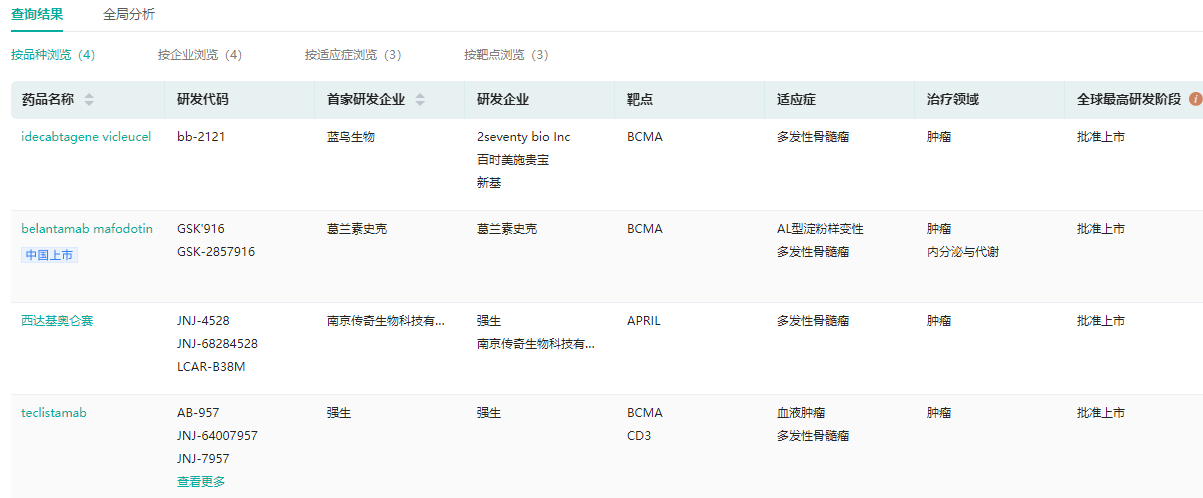The width and height of the screenshot is (1203, 498).
Task: Sort by 首家研发企业 column sort icon
Action: [x=420, y=100]
